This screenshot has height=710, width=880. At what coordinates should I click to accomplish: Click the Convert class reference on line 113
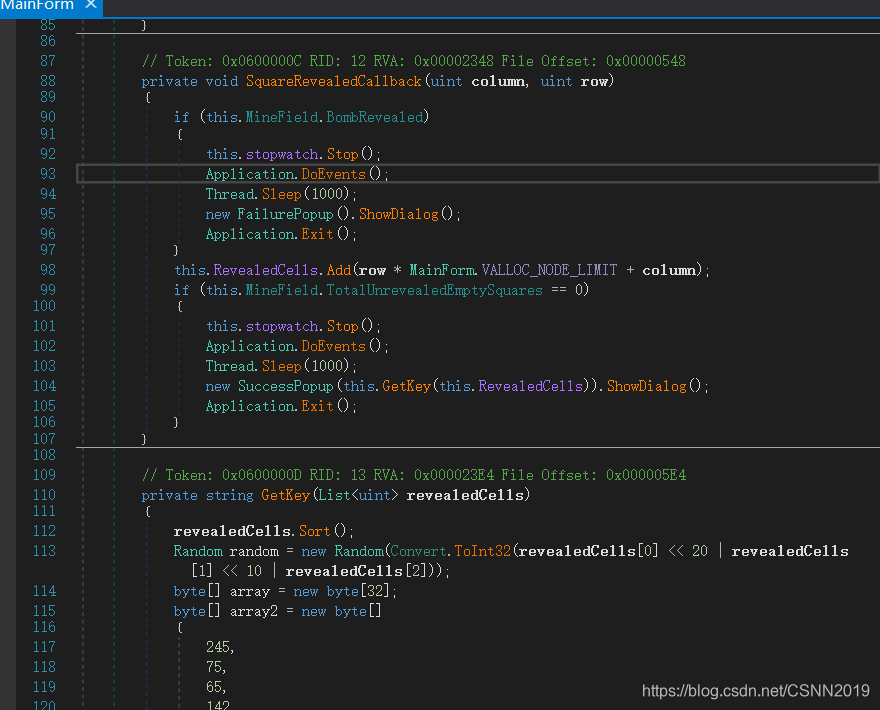(418, 551)
